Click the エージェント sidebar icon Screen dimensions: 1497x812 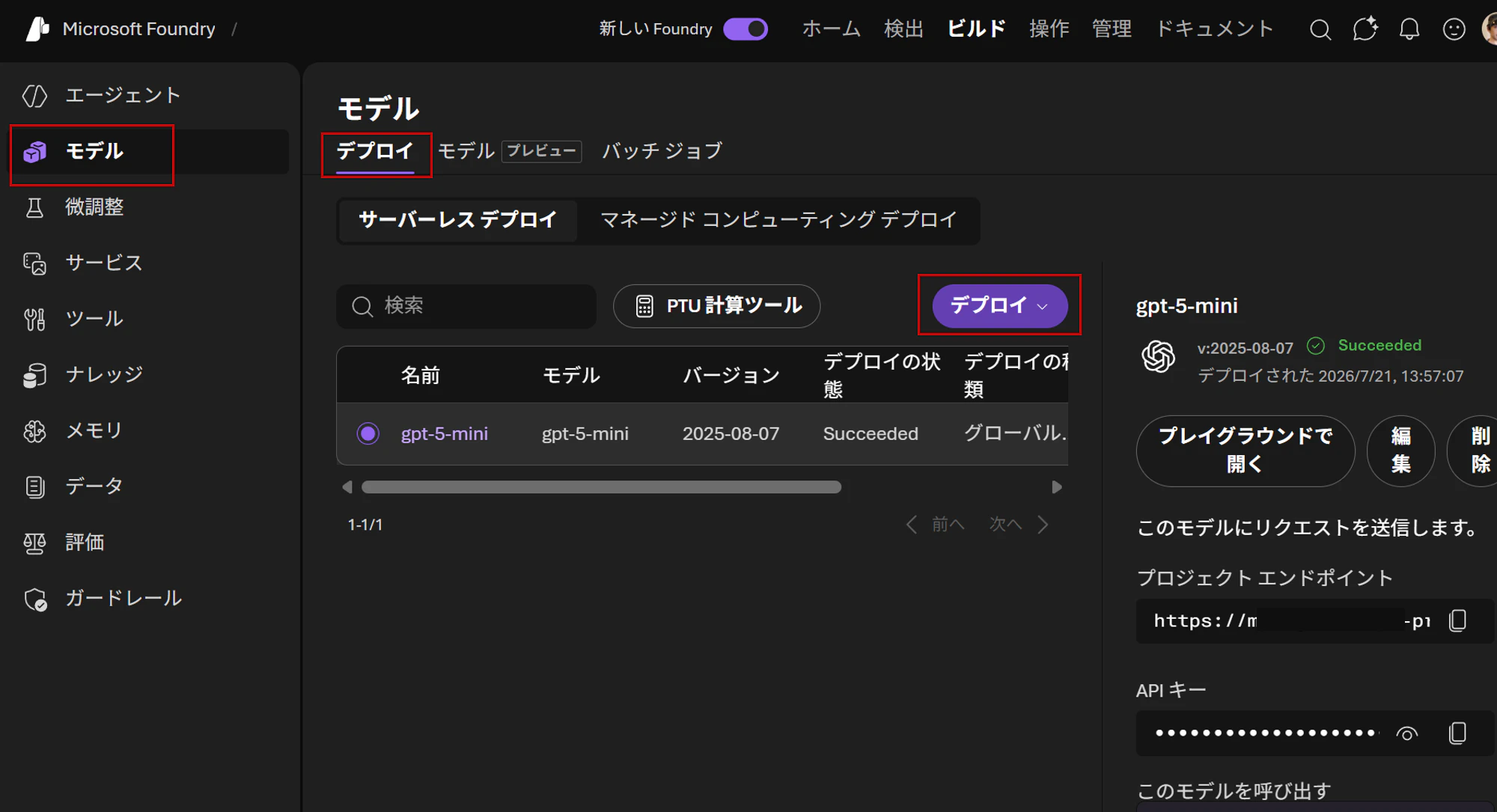coord(34,96)
